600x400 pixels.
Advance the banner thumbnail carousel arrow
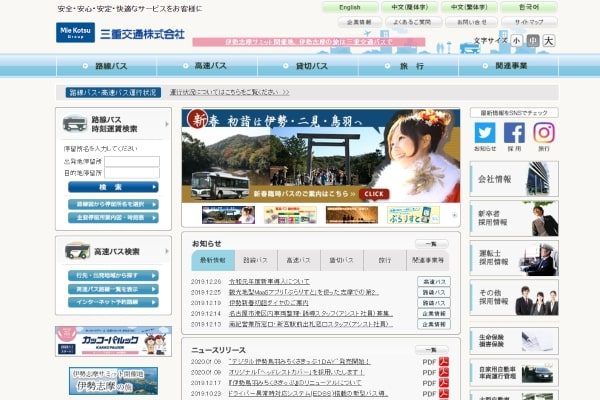point(454,215)
